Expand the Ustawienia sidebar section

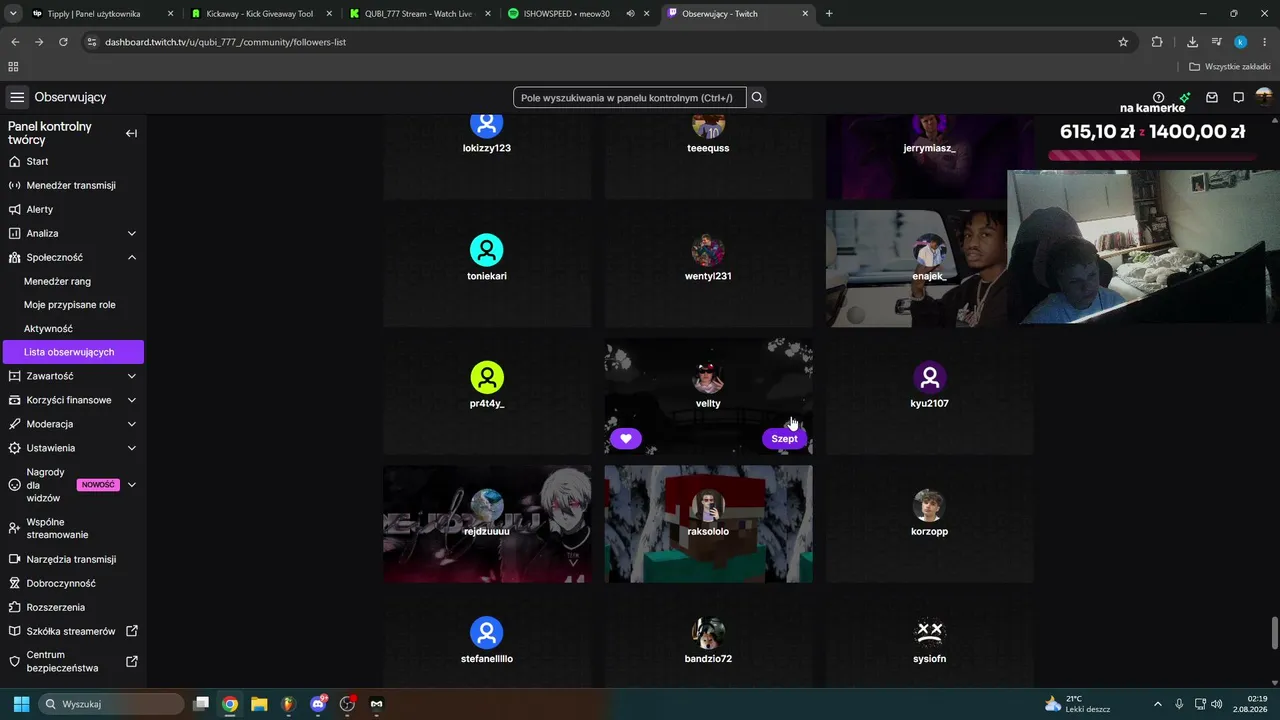(x=131, y=448)
